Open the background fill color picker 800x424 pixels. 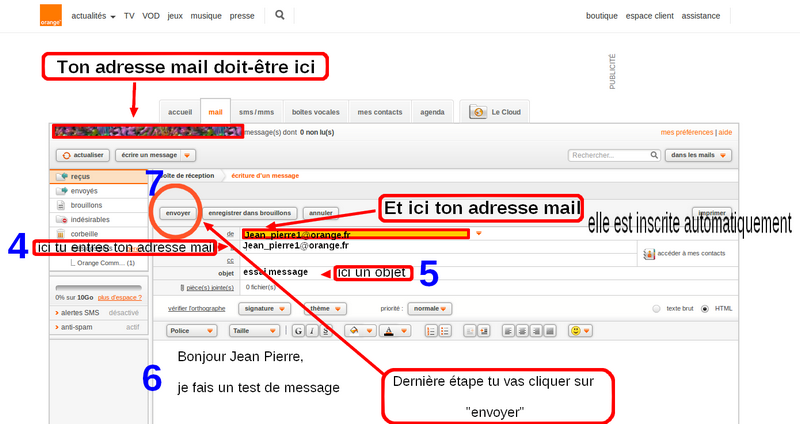[360, 331]
